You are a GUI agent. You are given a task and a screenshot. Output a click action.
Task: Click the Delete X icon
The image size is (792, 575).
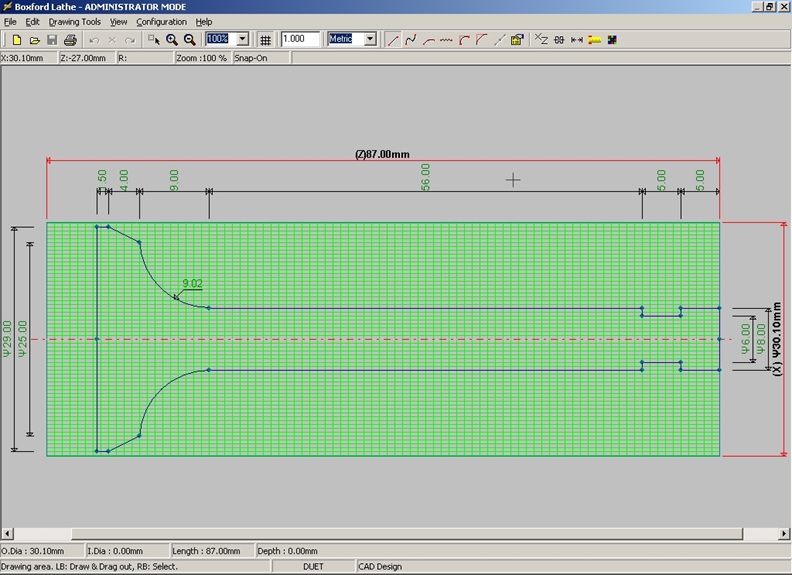point(112,39)
